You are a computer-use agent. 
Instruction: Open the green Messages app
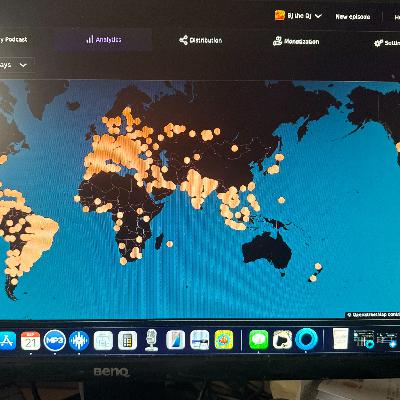(x=258, y=340)
